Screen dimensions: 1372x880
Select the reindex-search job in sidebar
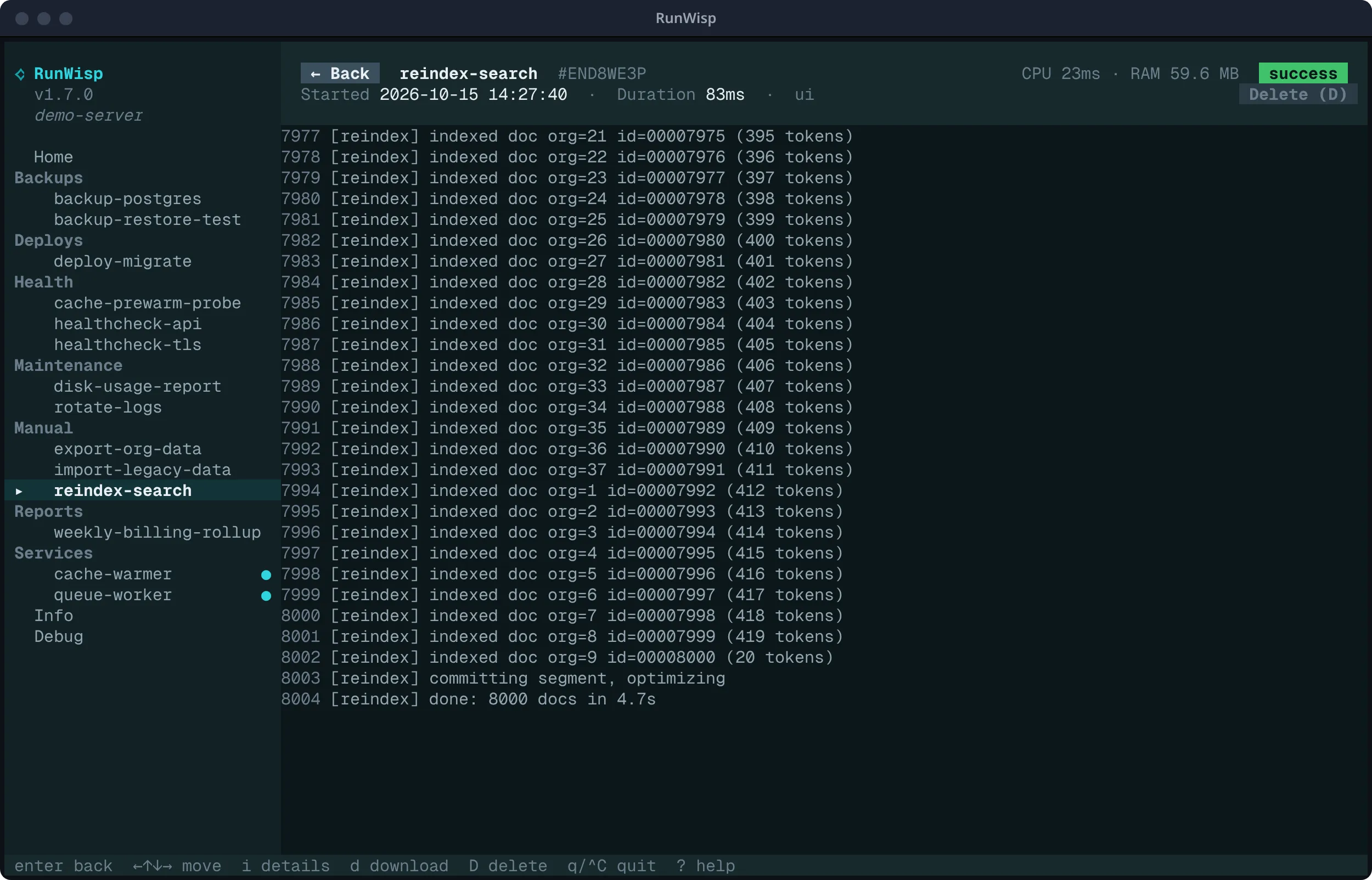tap(122, 491)
